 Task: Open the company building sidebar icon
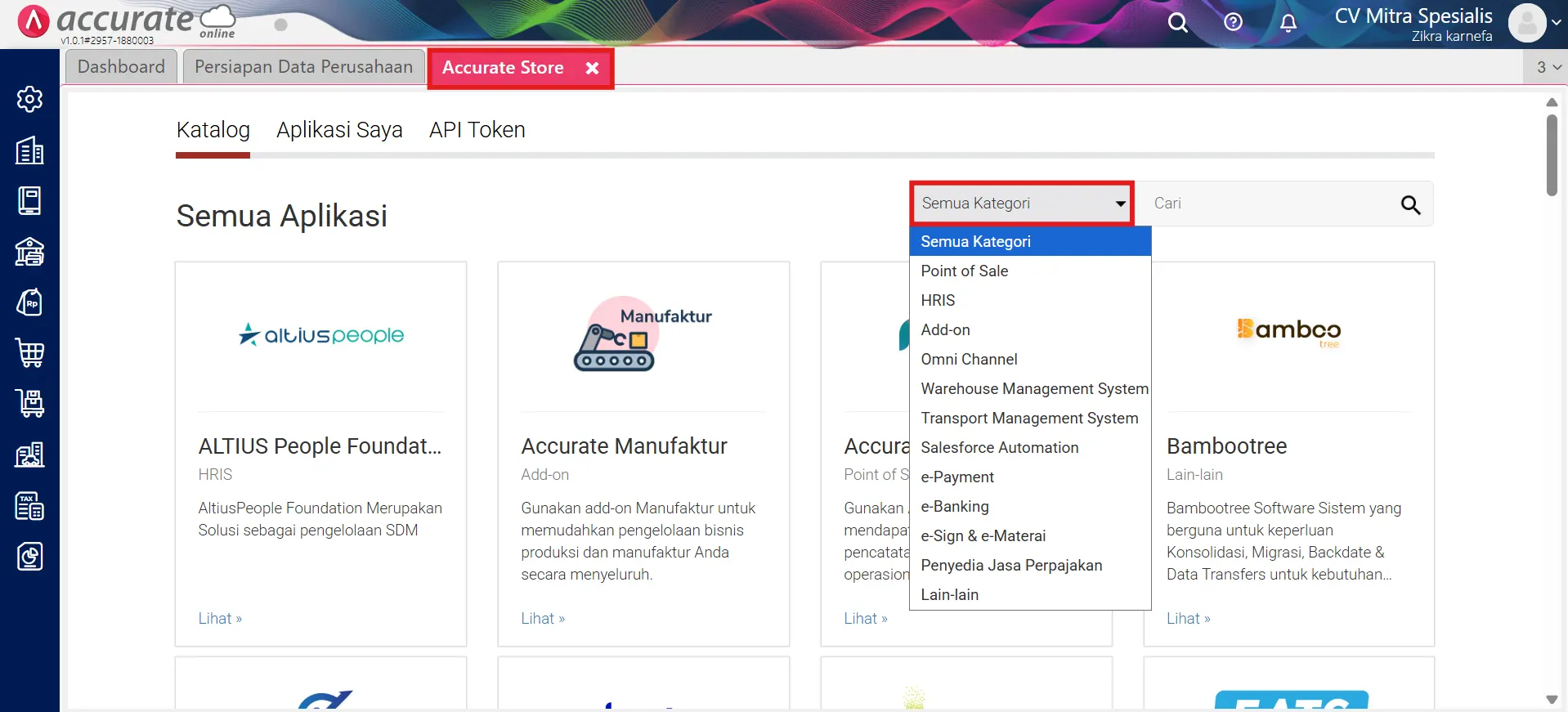pos(29,150)
